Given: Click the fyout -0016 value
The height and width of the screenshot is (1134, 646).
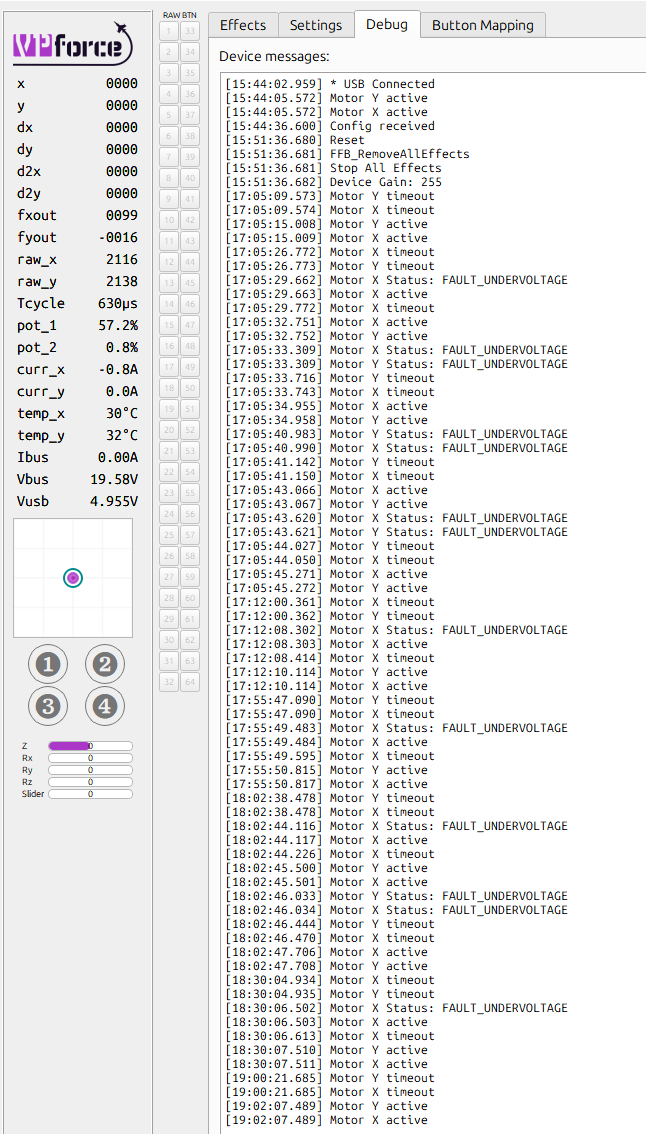Looking at the screenshot, I should tap(118, 237).
